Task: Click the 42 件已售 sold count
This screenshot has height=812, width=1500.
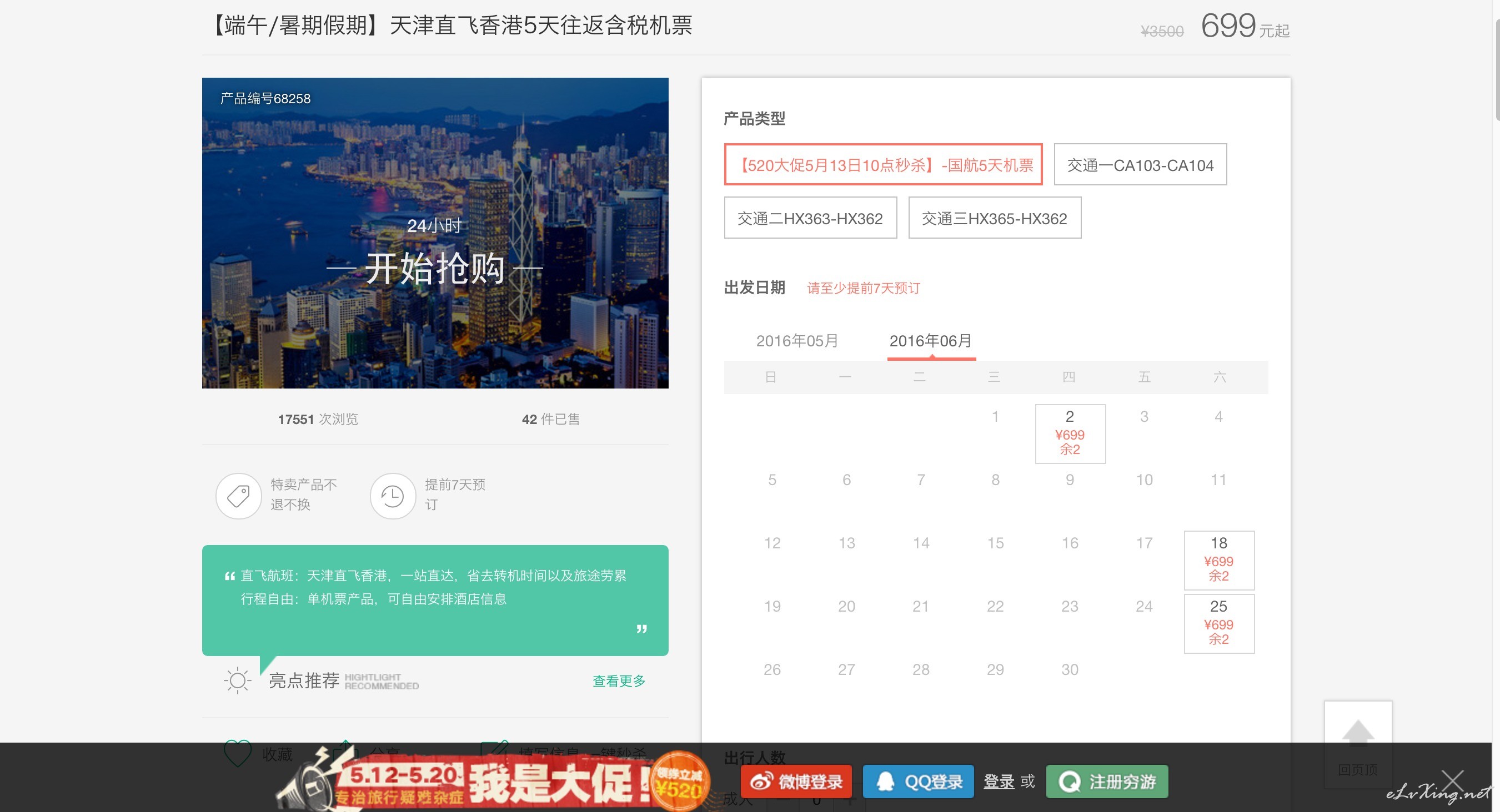Action: point(551,419)
